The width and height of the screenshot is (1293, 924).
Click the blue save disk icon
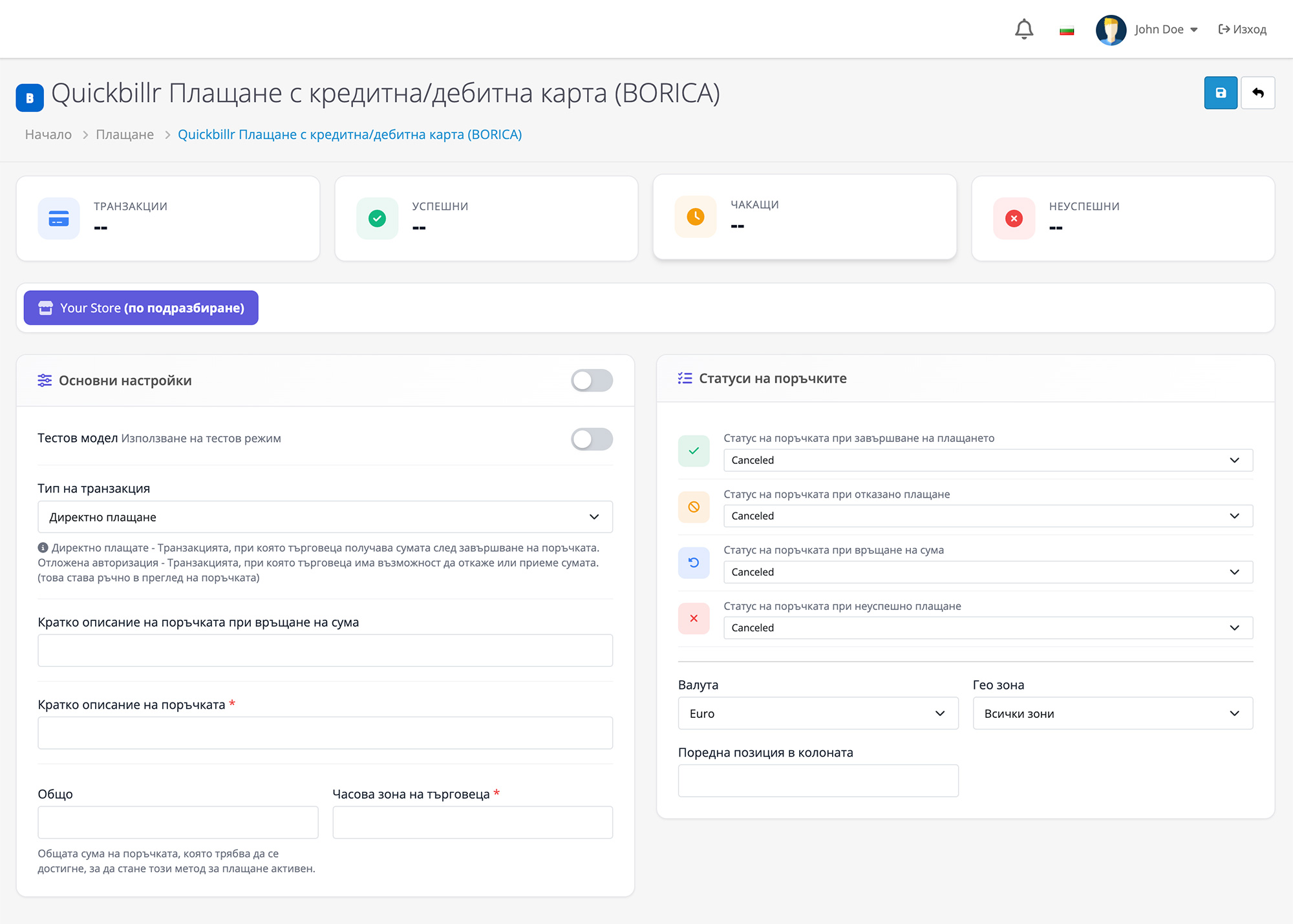point(1220,93)
